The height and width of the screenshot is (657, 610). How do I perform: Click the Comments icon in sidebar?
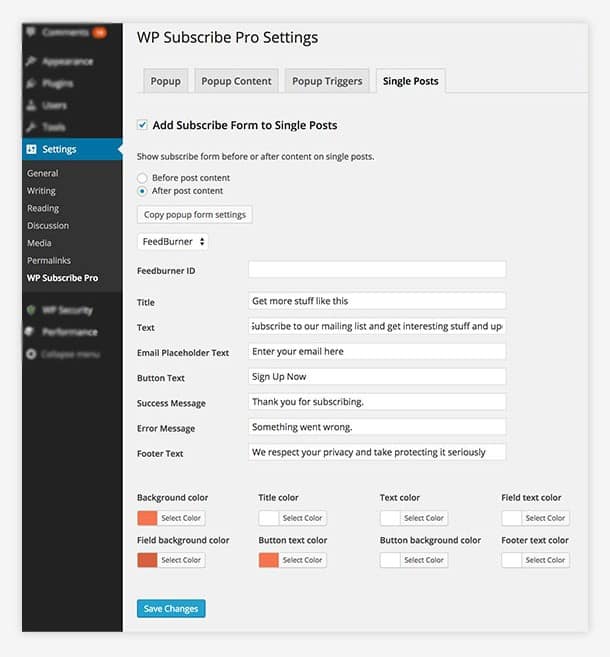pyautogui.click(x=32, y=32)
